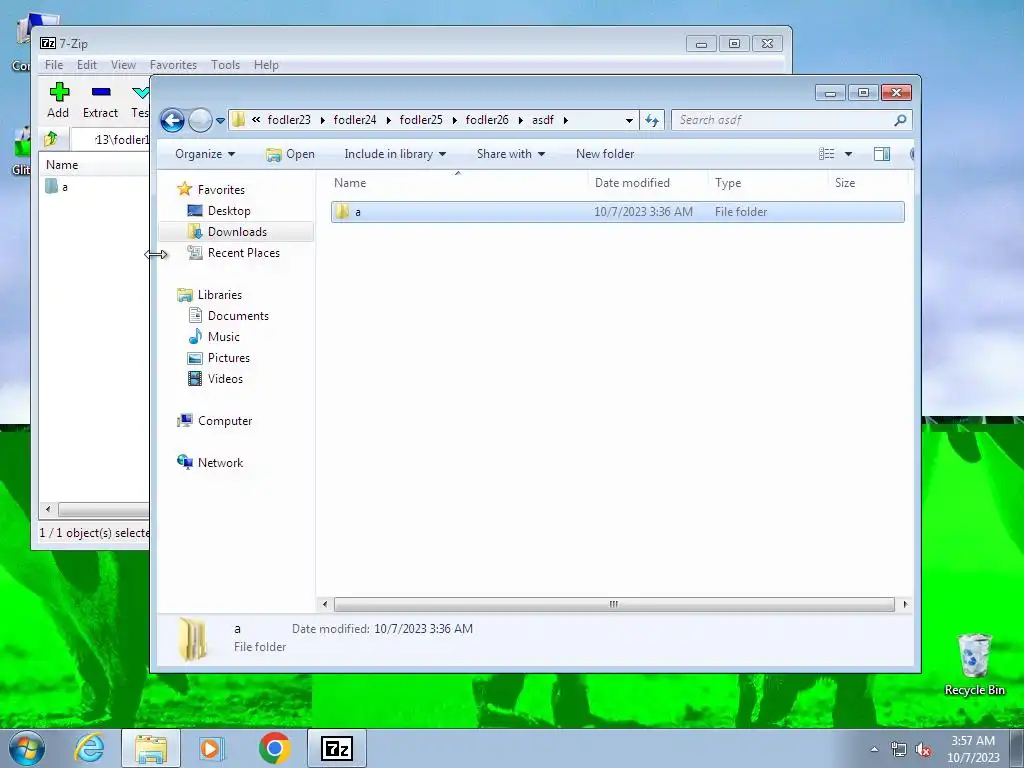Open Favorites menu in 7-Zip

click(x=173, y=65)
